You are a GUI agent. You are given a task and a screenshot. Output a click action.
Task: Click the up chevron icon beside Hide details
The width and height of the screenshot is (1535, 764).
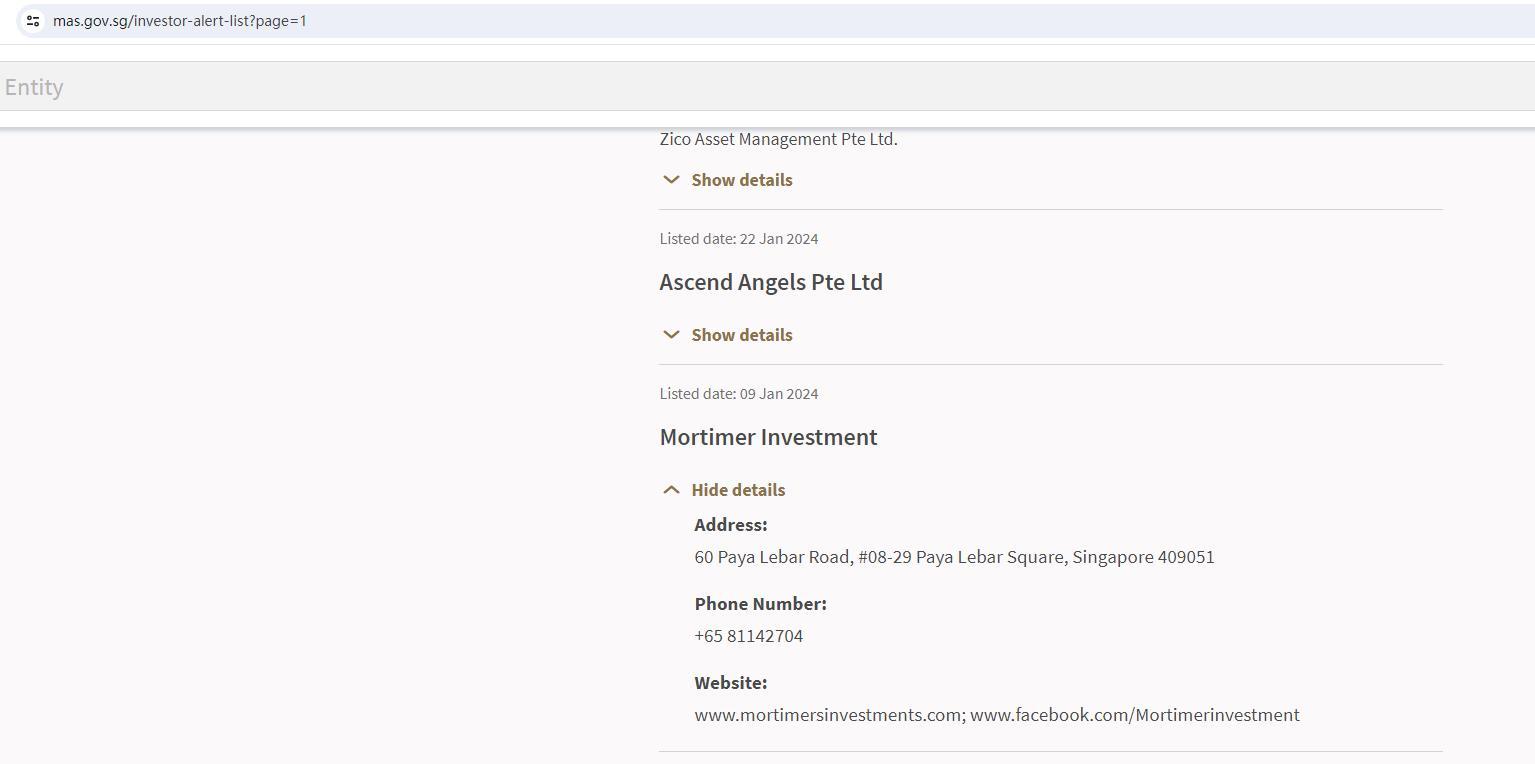point(671,490)
